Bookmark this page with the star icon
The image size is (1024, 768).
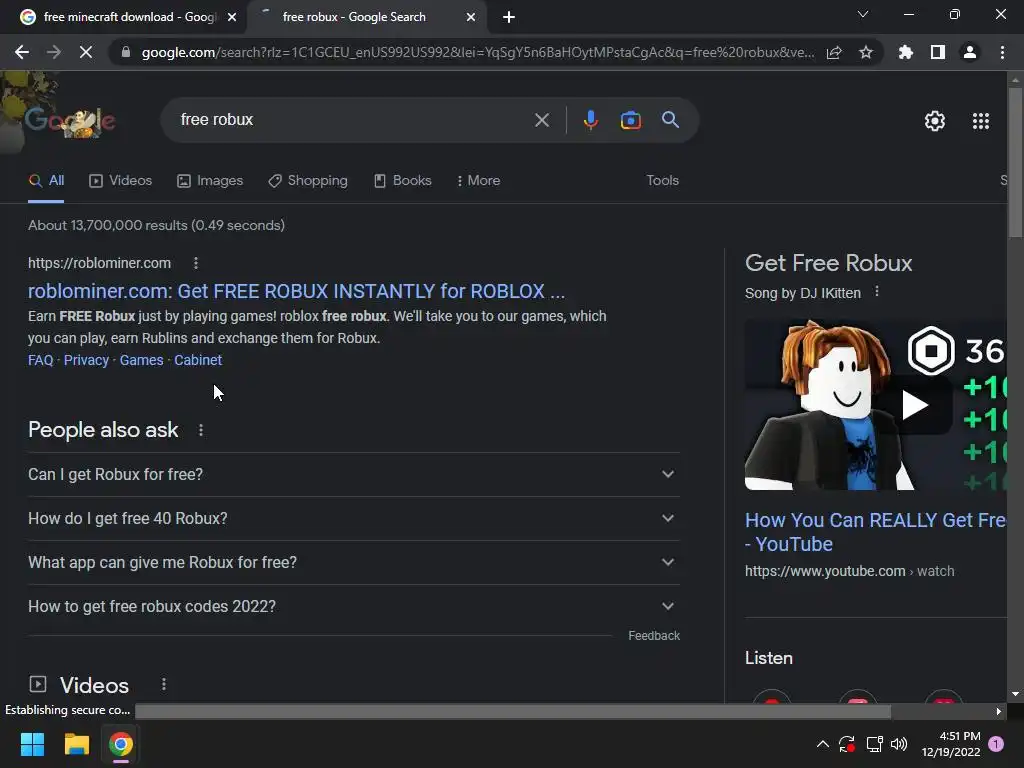pyautogui.click(x=866, y=52)
